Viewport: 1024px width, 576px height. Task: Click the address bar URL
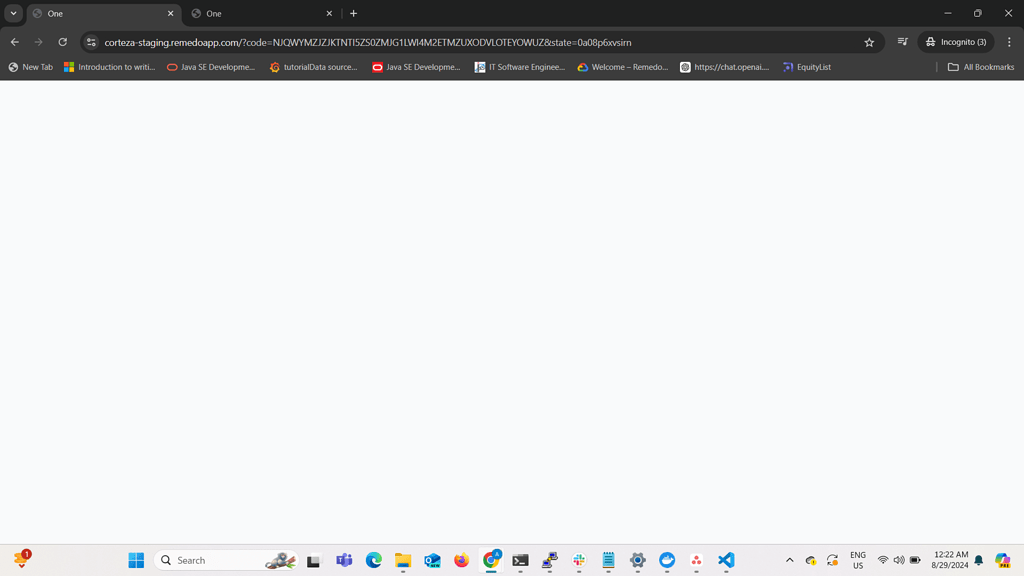point(368,42)
